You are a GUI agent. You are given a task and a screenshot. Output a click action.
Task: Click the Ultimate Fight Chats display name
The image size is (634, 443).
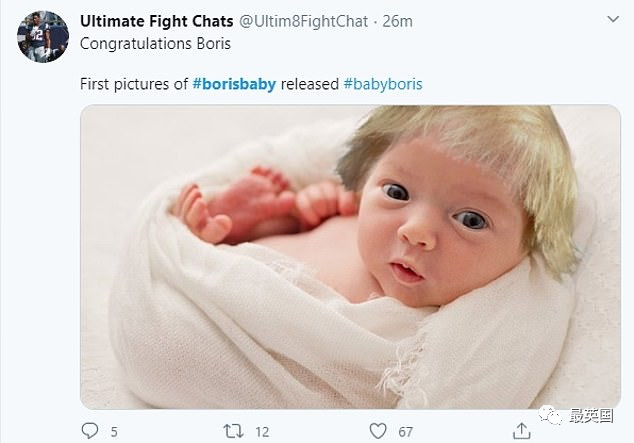(x=157, y=20)
